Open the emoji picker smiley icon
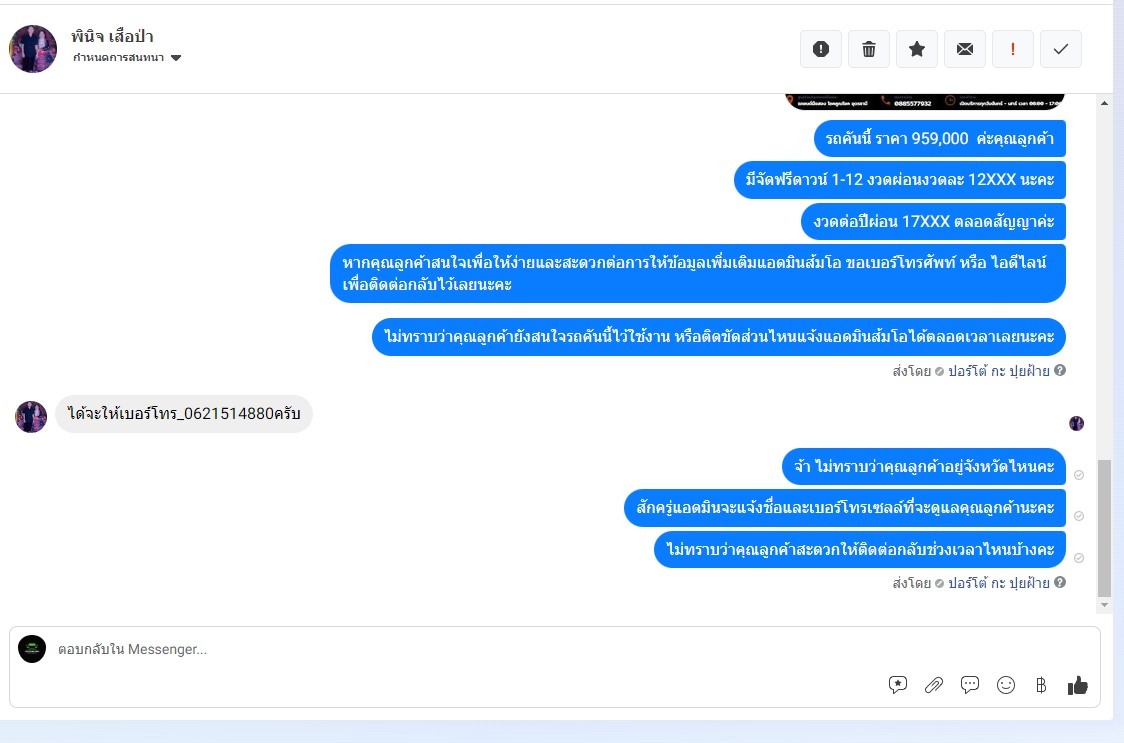1124x743 pixels. coord(1006,685)
